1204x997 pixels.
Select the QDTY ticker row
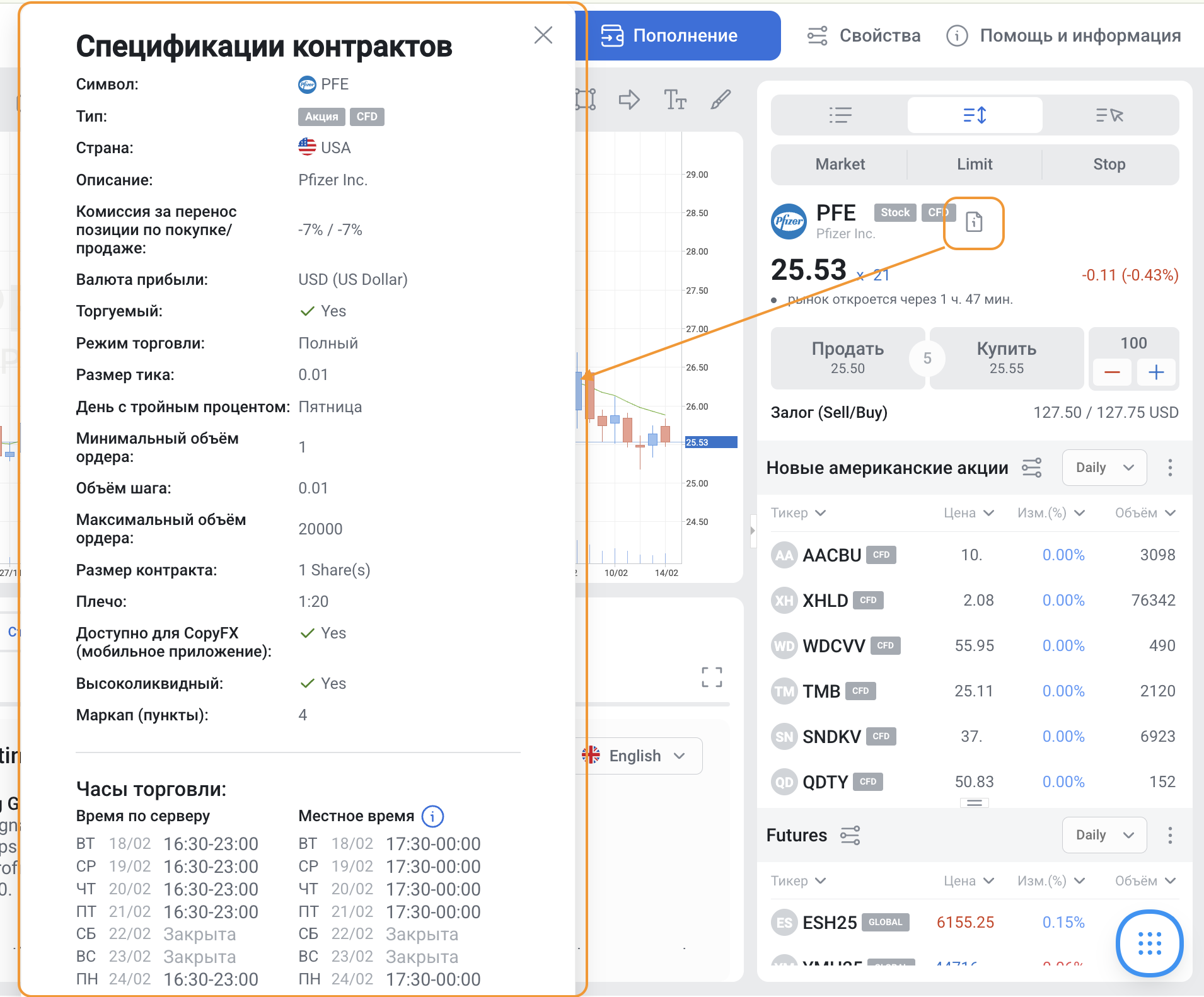coord(974,782)
